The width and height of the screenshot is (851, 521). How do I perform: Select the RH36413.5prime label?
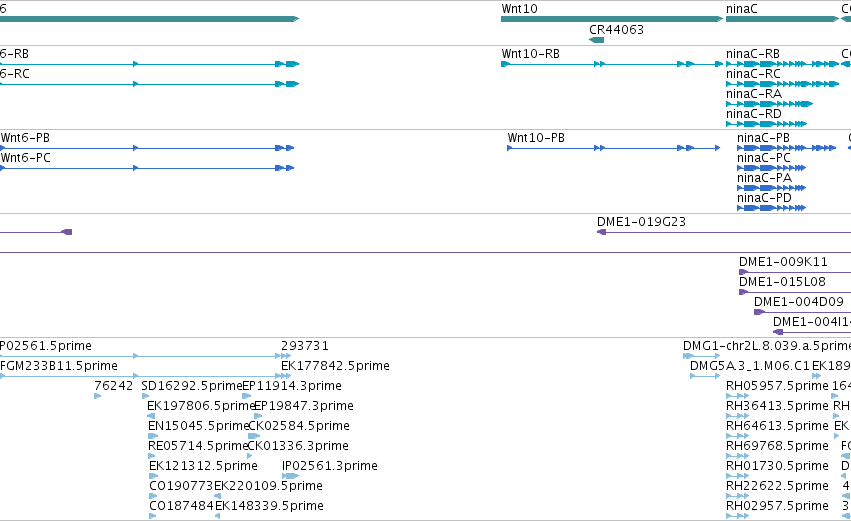click(x=777, y=406)
